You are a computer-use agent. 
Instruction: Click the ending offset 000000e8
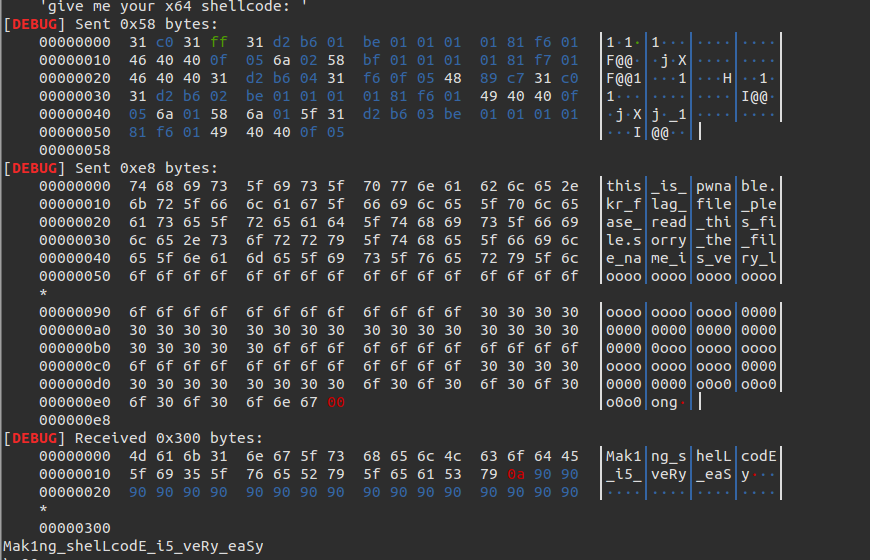75,420
